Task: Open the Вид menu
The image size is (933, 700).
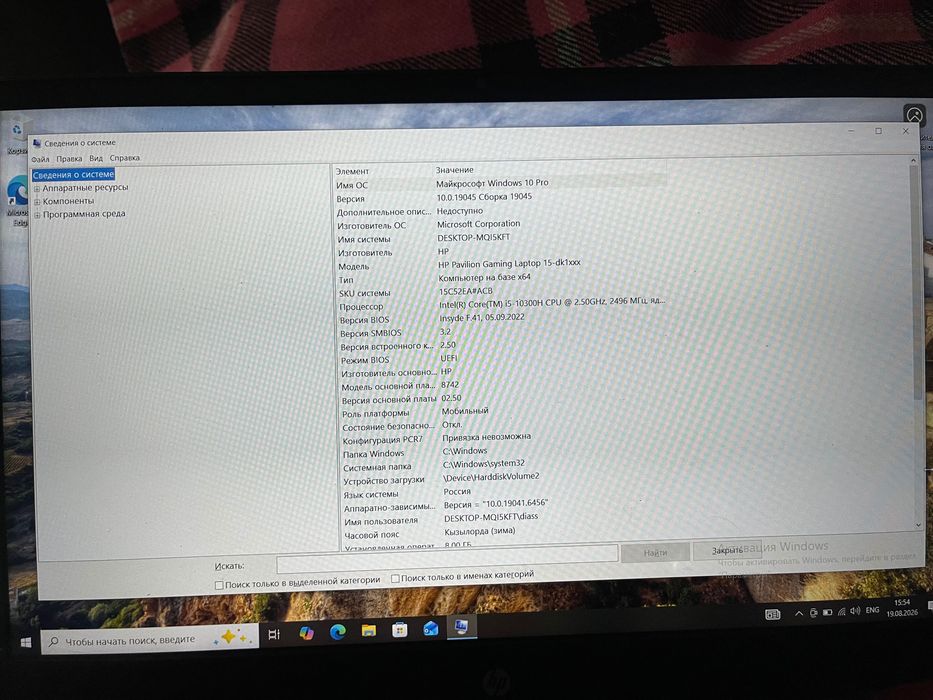Action: tap(96, 158)
